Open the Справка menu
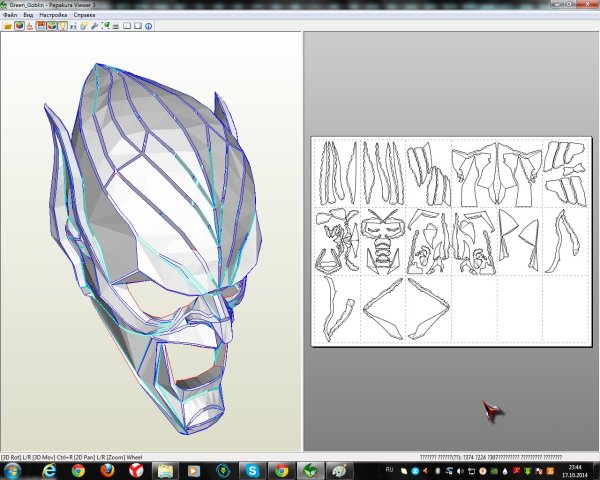This screenshot has height=480, width=600. pyautogui.click(x=84, y=15)
